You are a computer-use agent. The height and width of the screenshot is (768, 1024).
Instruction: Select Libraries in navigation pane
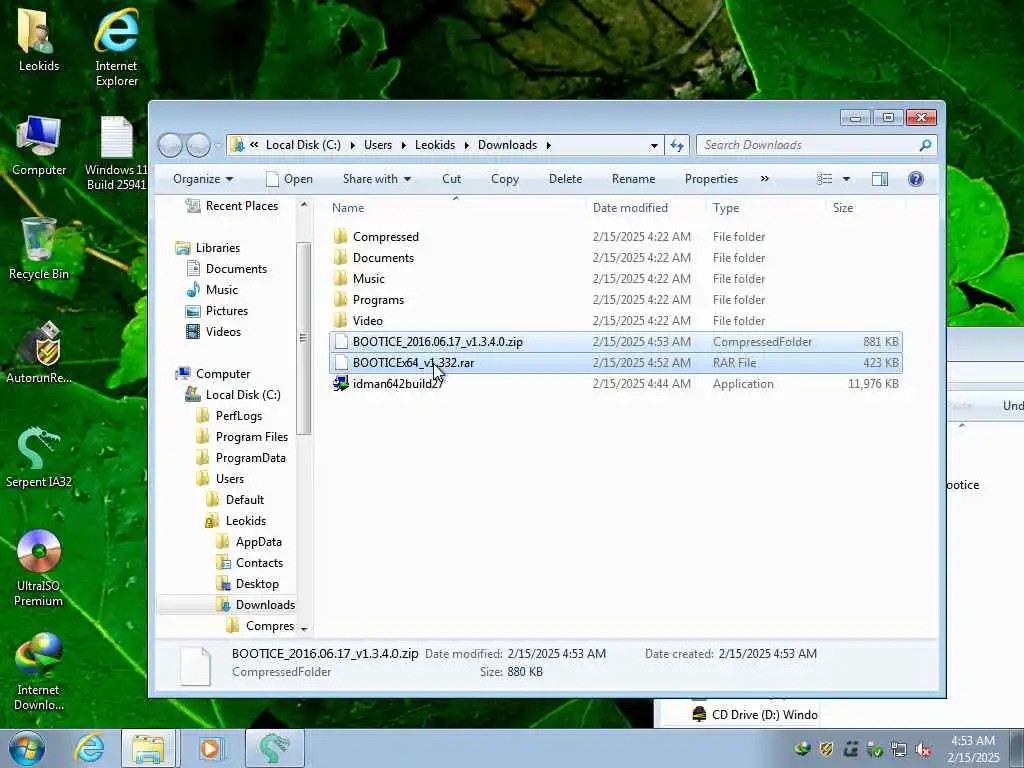click(208, 248)
